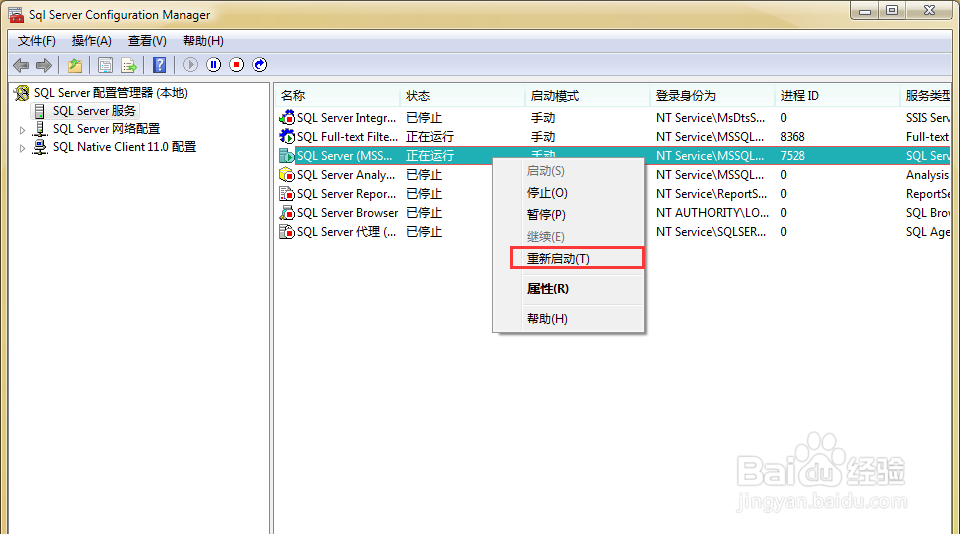960x534 pixels.
Task: Select the SQL Server Analy... row name
Action: 346,175
